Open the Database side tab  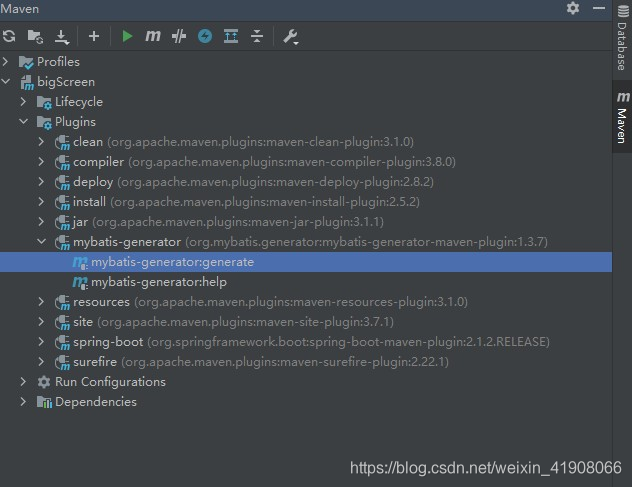[622, 37]
